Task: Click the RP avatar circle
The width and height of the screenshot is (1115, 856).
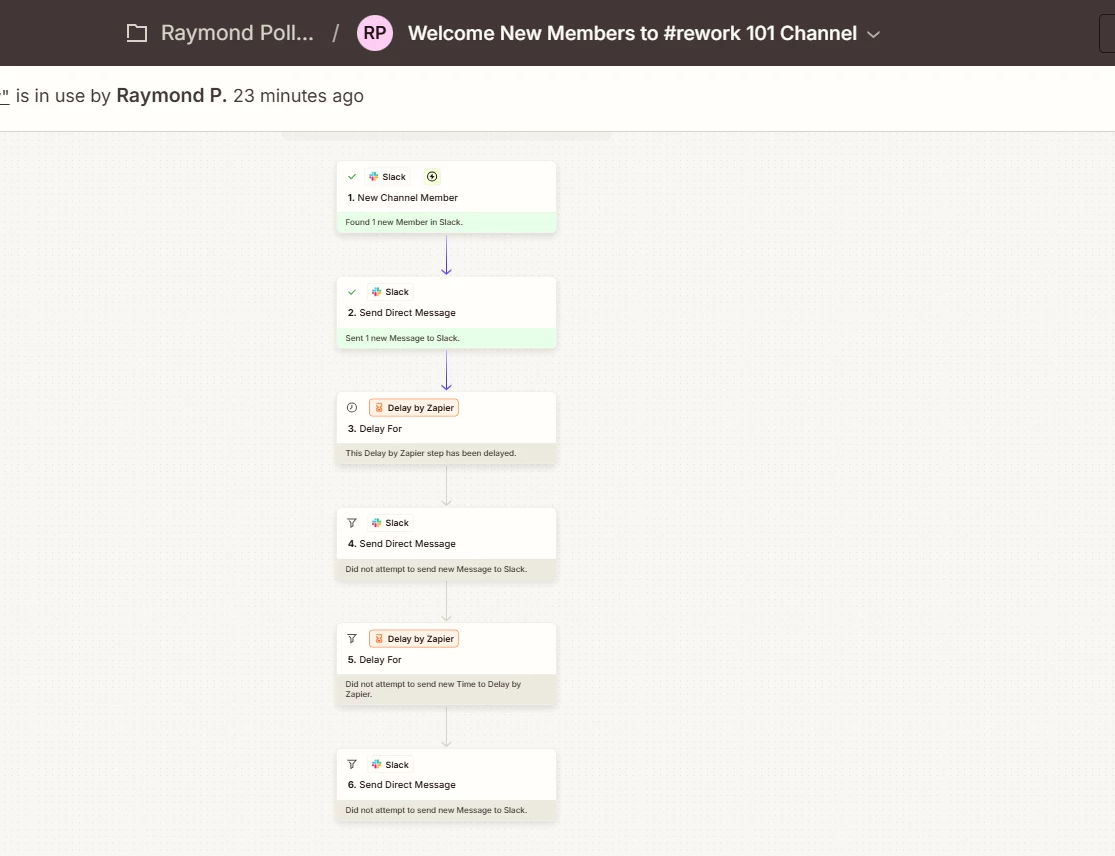Action: coord(375,33)
